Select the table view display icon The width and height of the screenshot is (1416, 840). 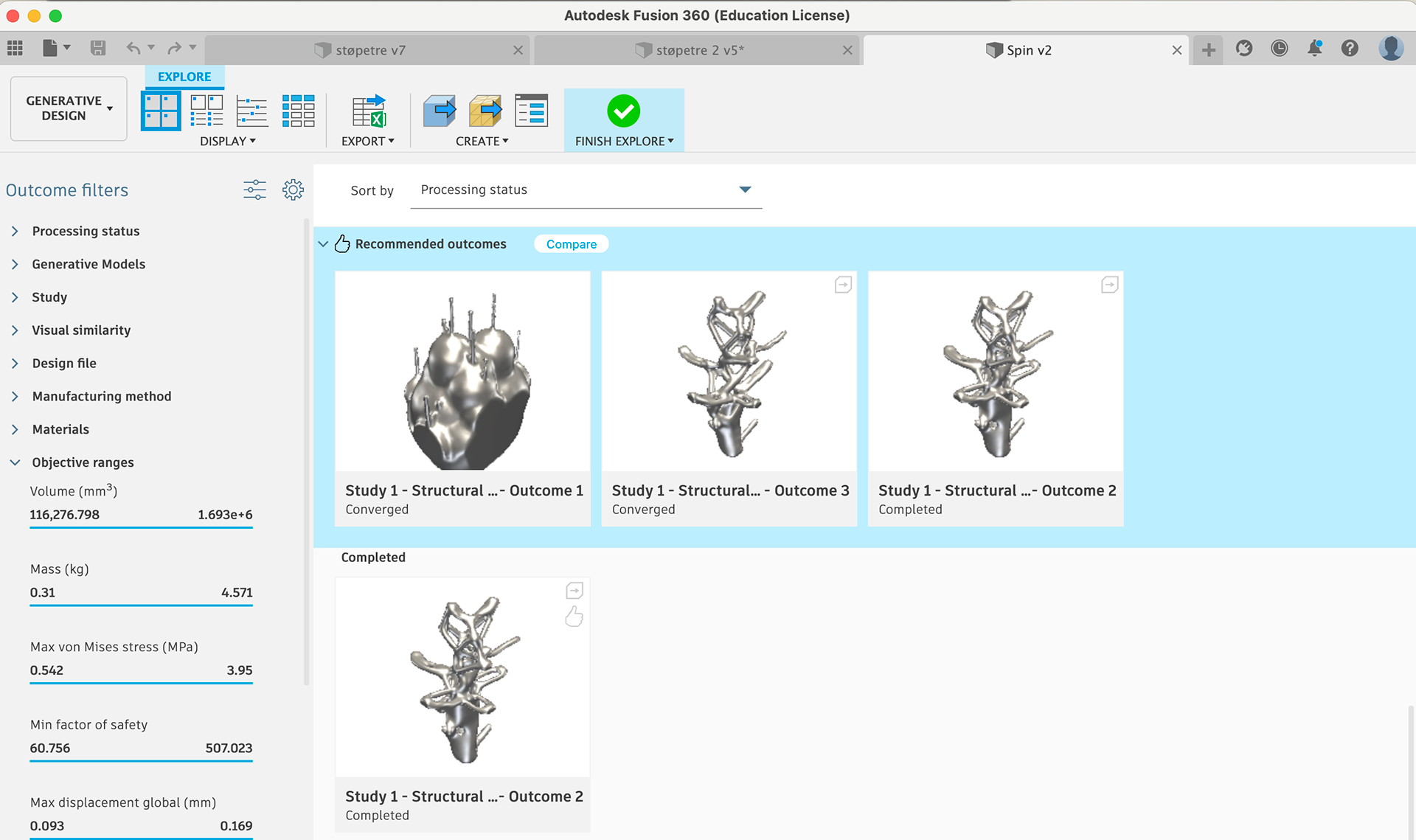coord(298,111)
